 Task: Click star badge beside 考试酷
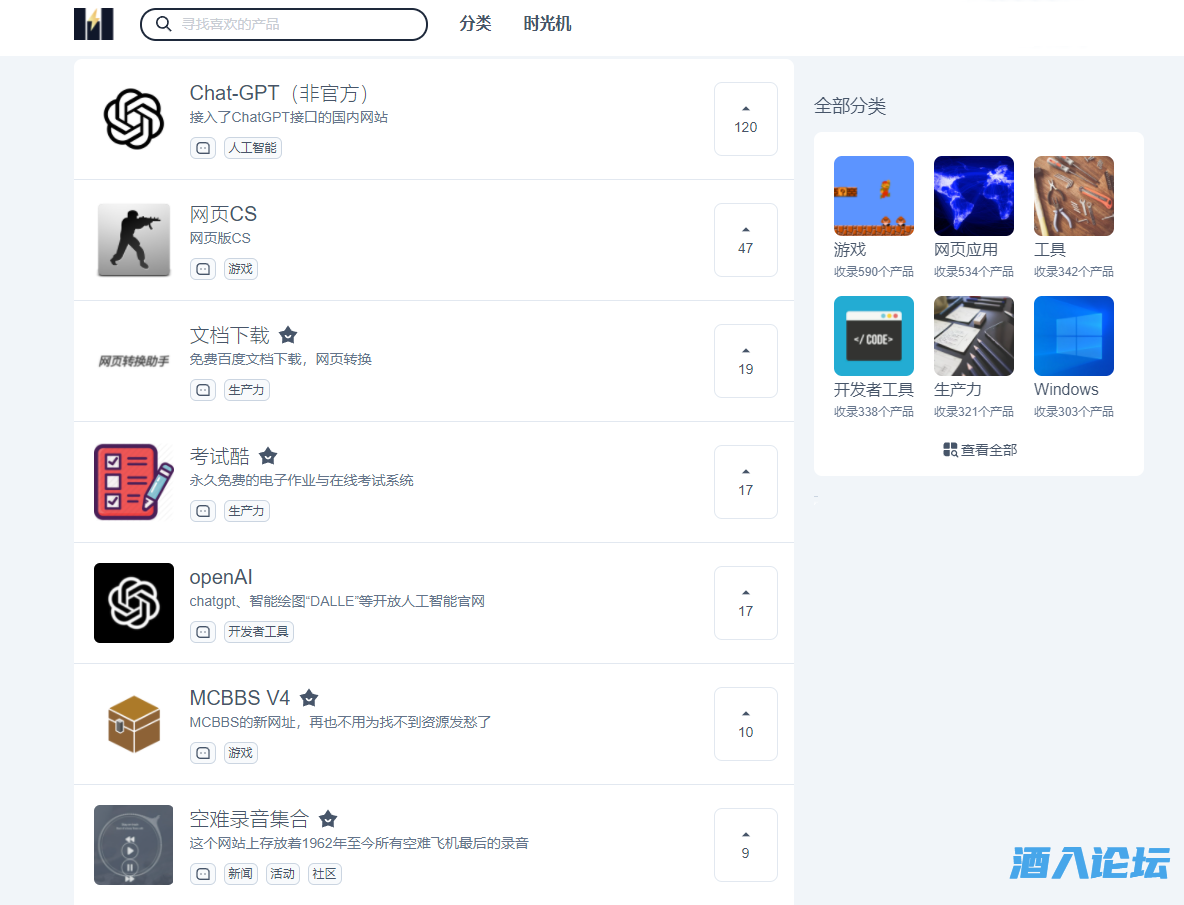(268, 456)
